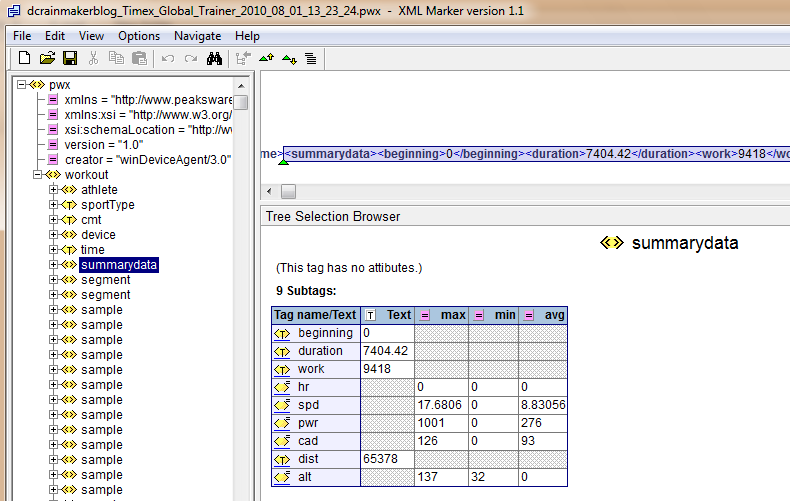Screen dimensions: 790x501
Task: Expand the athlete node
Action: (53, 190)
